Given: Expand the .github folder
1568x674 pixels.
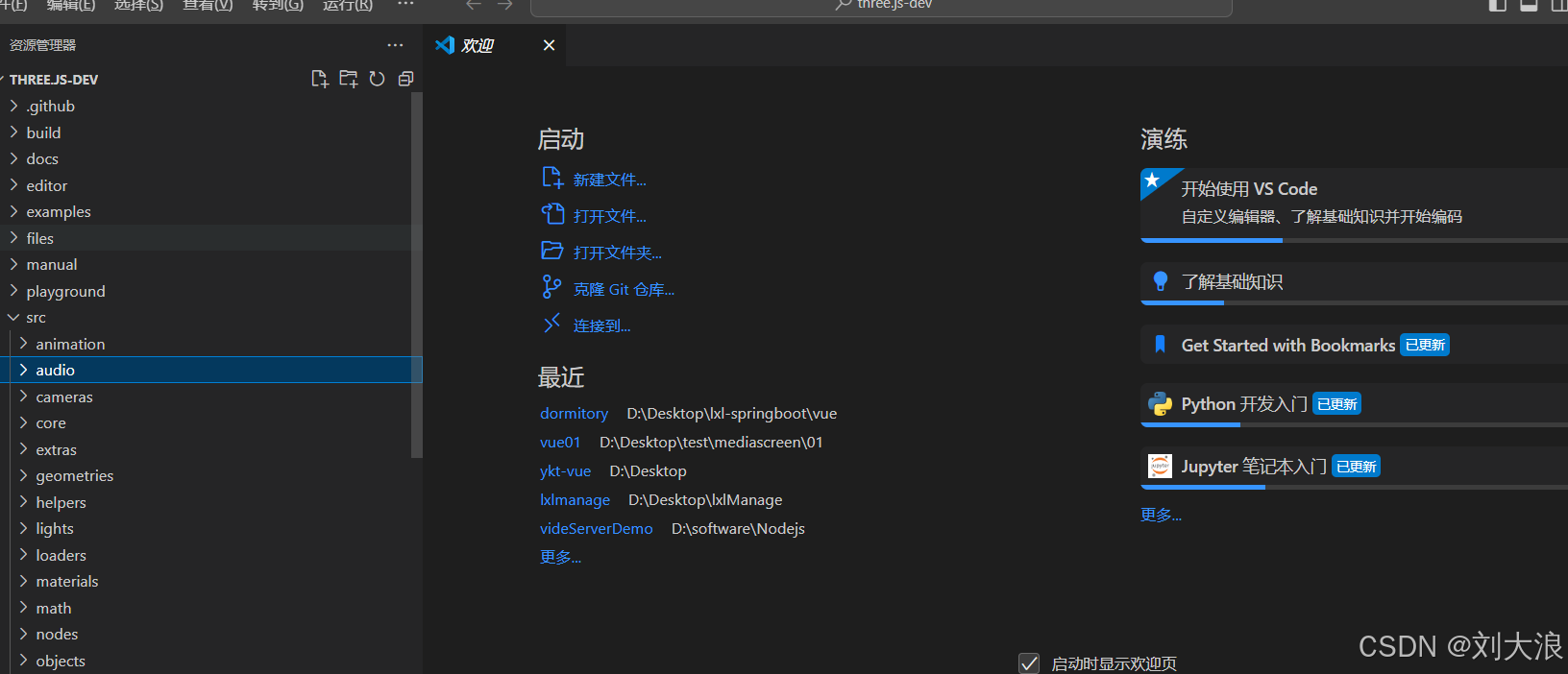Looking at the screenshot, I should (211, 106).
